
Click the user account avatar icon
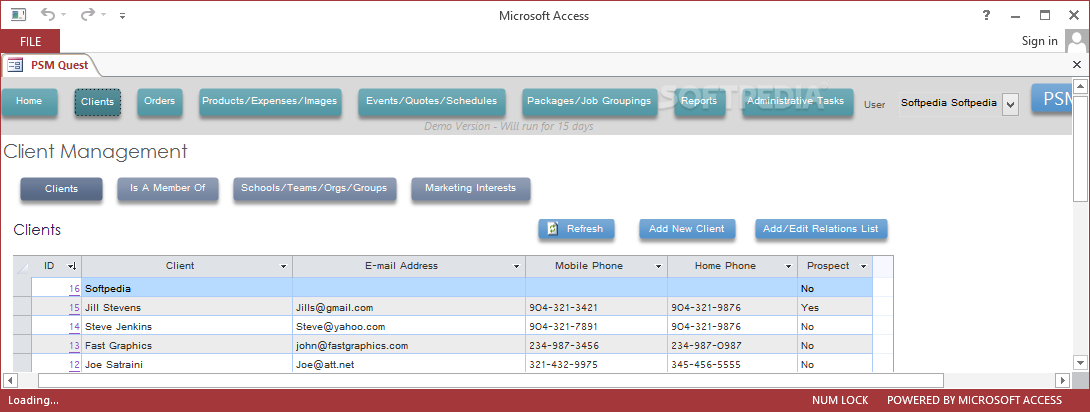[x=1077, y=42]
